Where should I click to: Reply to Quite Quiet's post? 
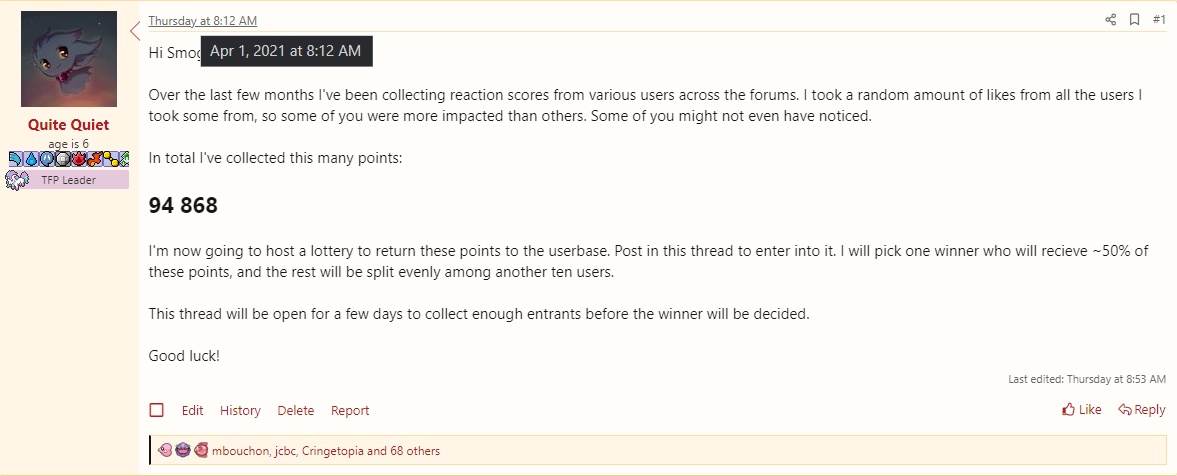coord(1142,410)
